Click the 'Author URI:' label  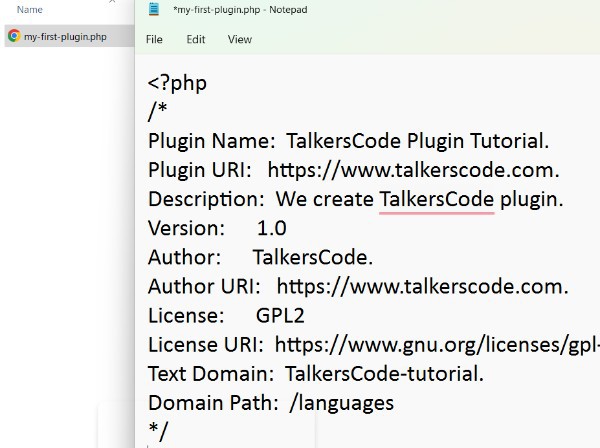click(204, 286)
